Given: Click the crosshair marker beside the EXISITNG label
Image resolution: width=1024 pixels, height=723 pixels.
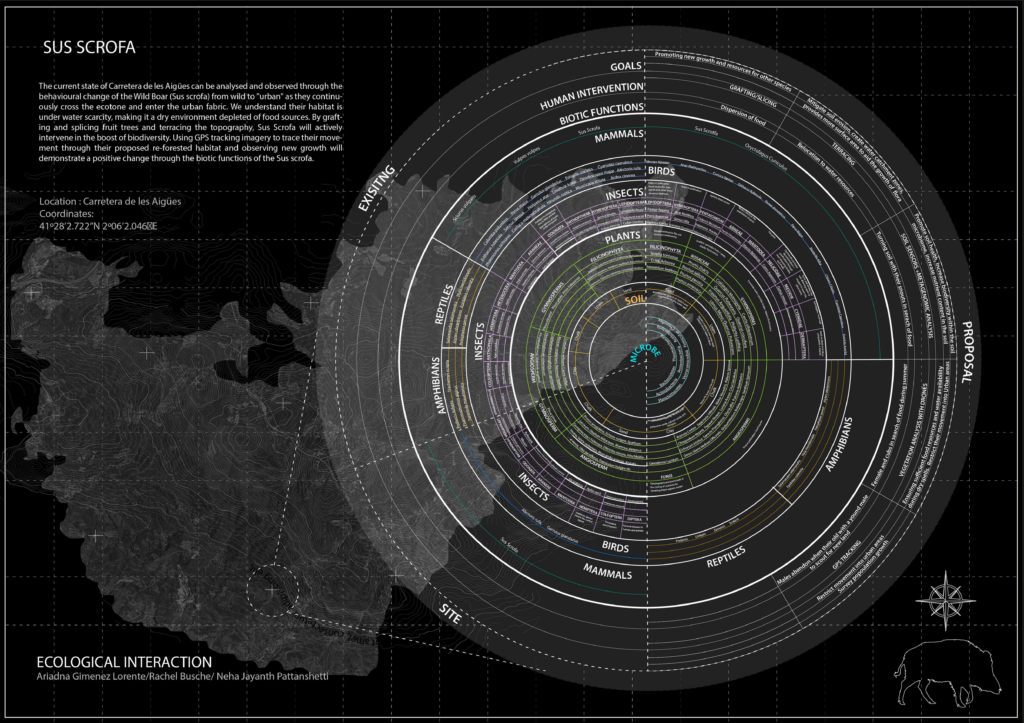Looking at the screenshot, I should (x=422, y=190).
